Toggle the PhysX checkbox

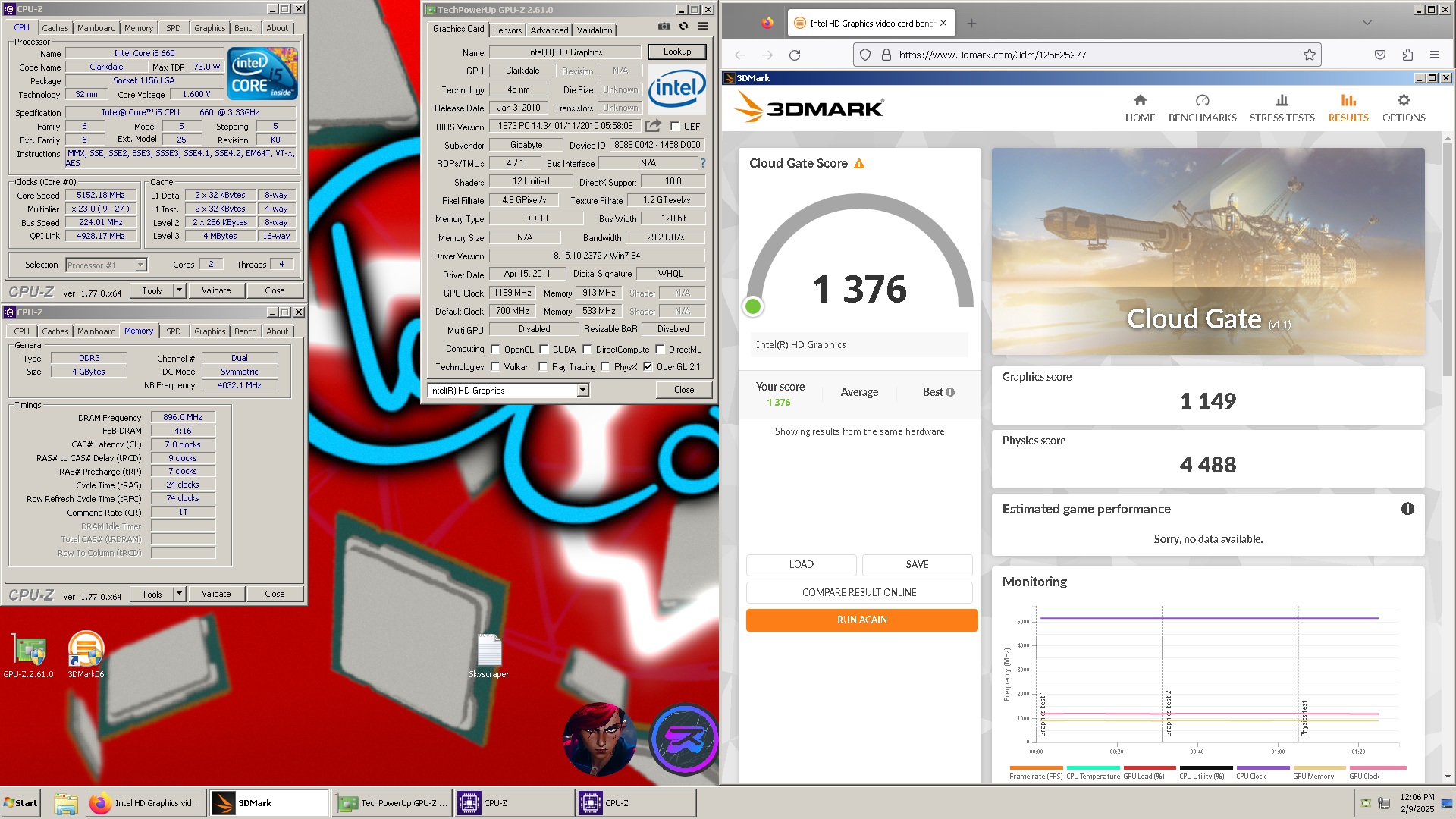605,367
